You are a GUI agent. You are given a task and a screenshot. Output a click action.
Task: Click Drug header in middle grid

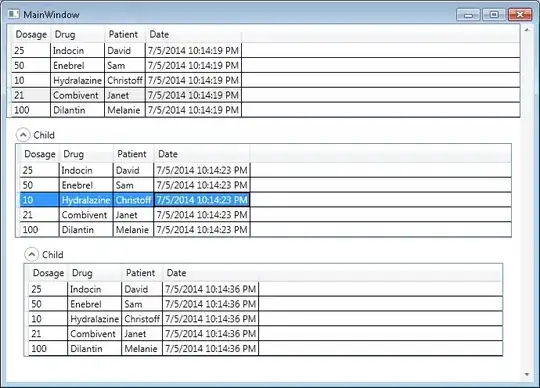(x=86, y=154)
